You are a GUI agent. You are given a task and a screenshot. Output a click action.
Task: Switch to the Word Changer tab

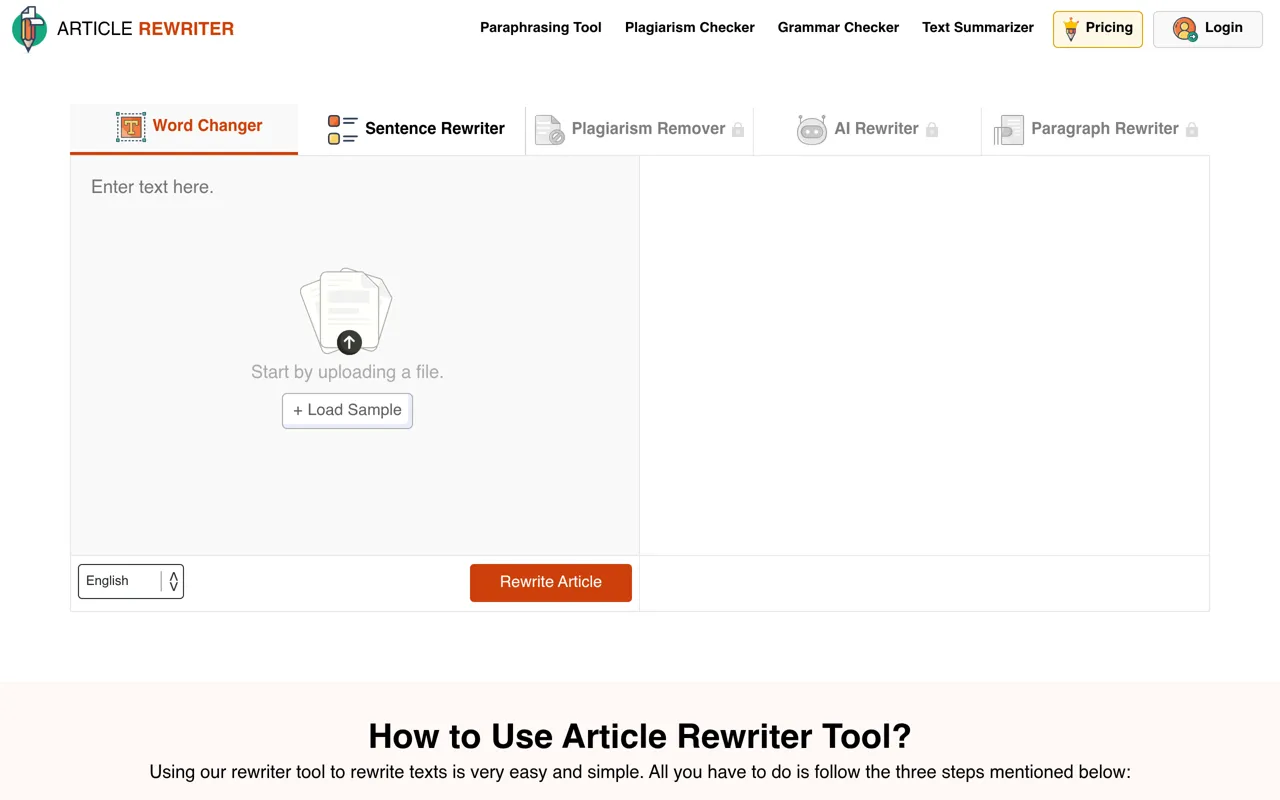click(184, 128)
